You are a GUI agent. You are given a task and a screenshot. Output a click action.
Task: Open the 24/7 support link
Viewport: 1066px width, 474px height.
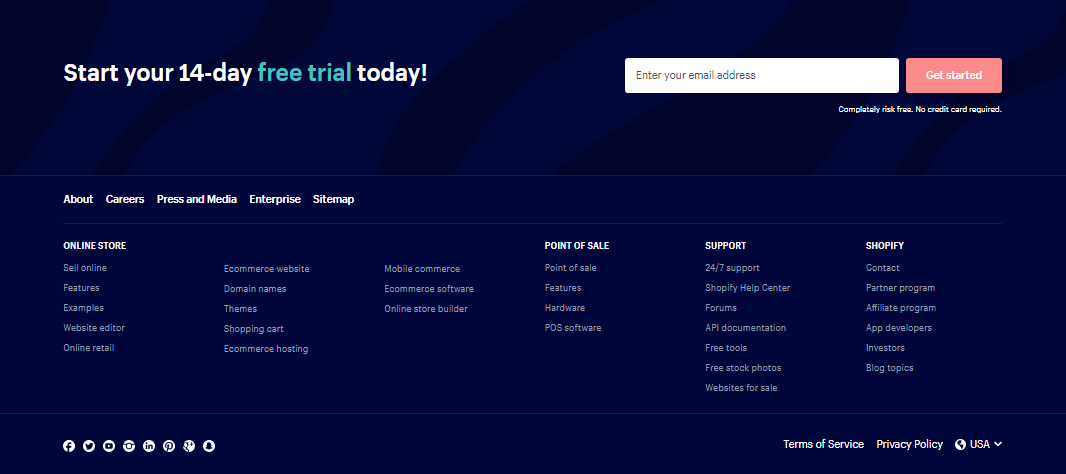pos(732,268)
